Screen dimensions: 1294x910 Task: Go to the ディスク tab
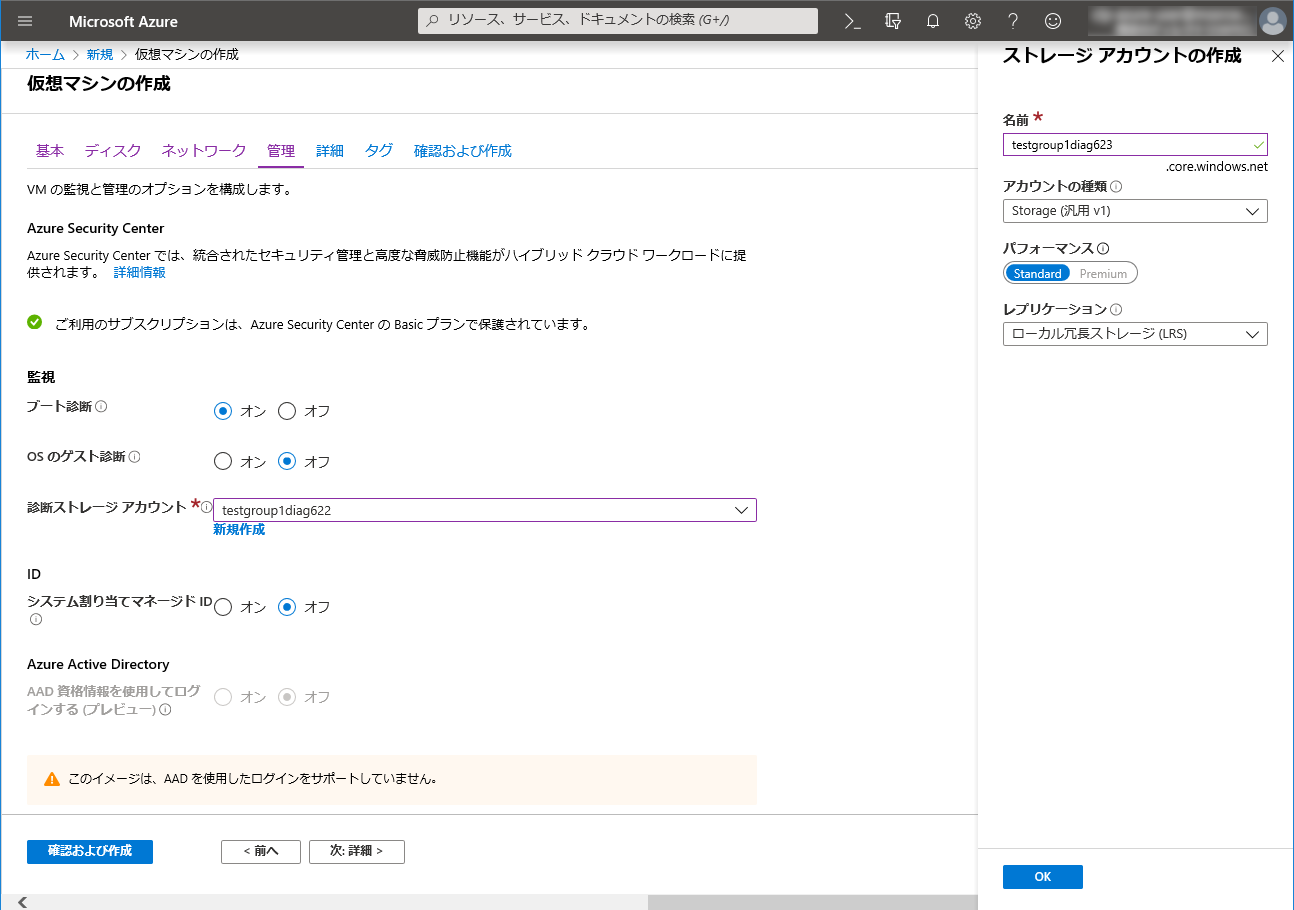pyautogui.click(x=113, y=151)
